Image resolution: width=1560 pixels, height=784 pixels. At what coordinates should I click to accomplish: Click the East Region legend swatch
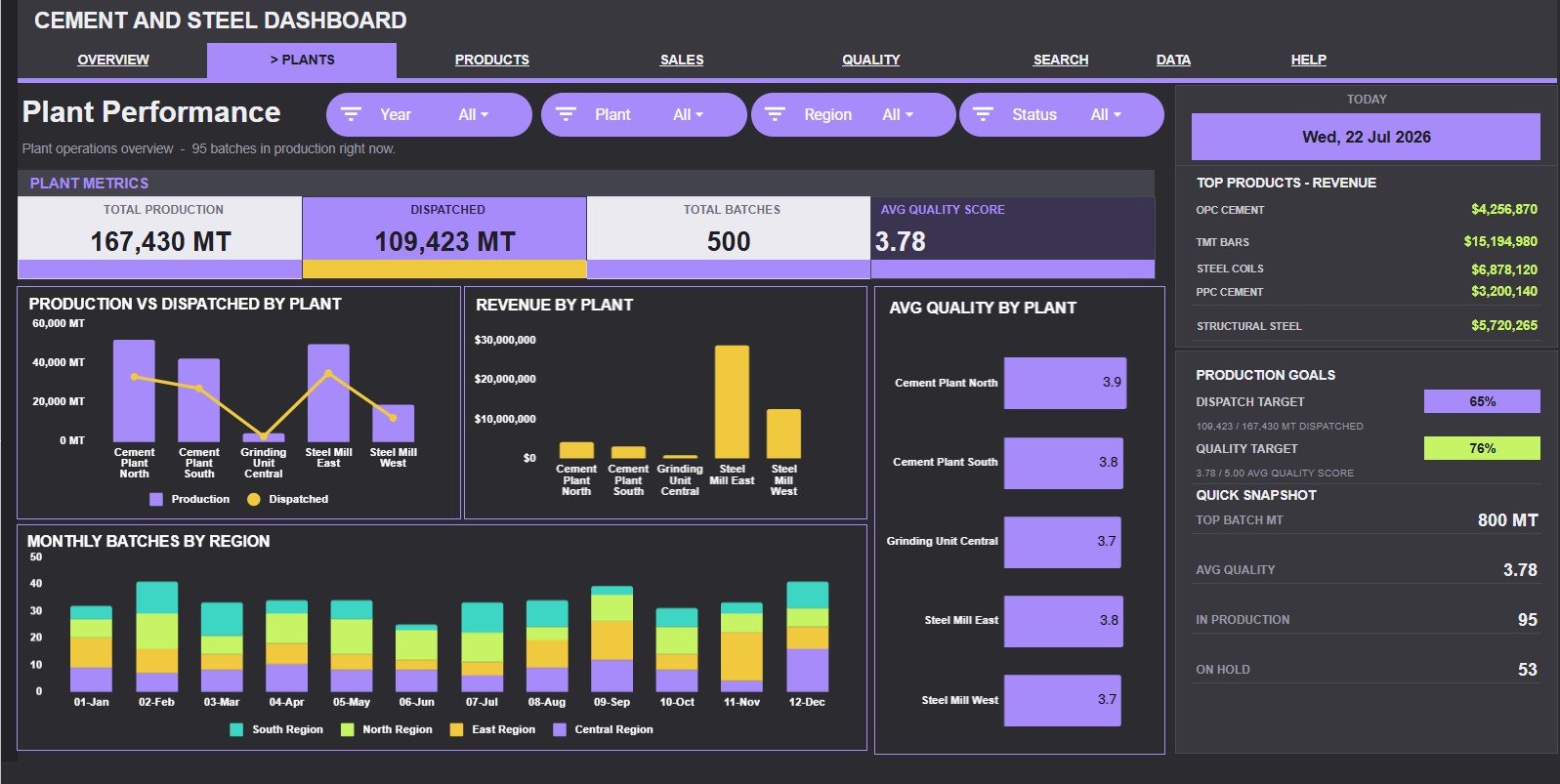tap(456, 729)
